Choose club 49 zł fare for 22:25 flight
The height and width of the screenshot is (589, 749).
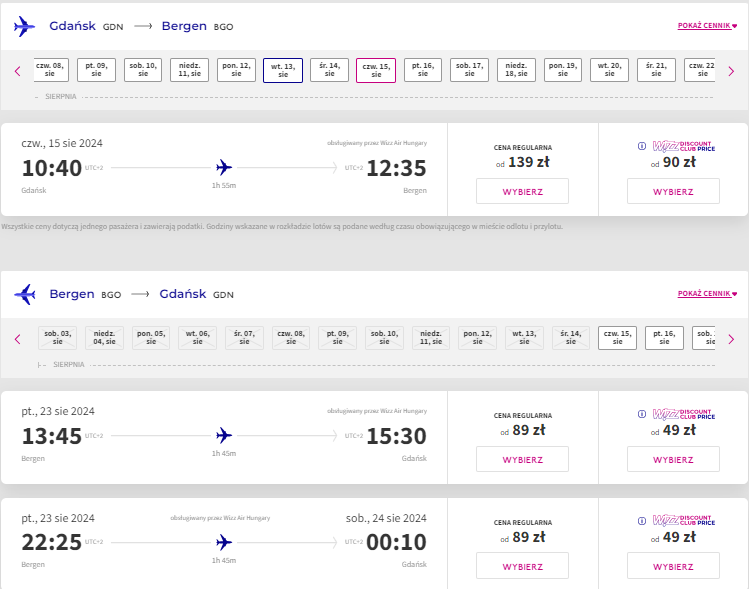point(673,566)
